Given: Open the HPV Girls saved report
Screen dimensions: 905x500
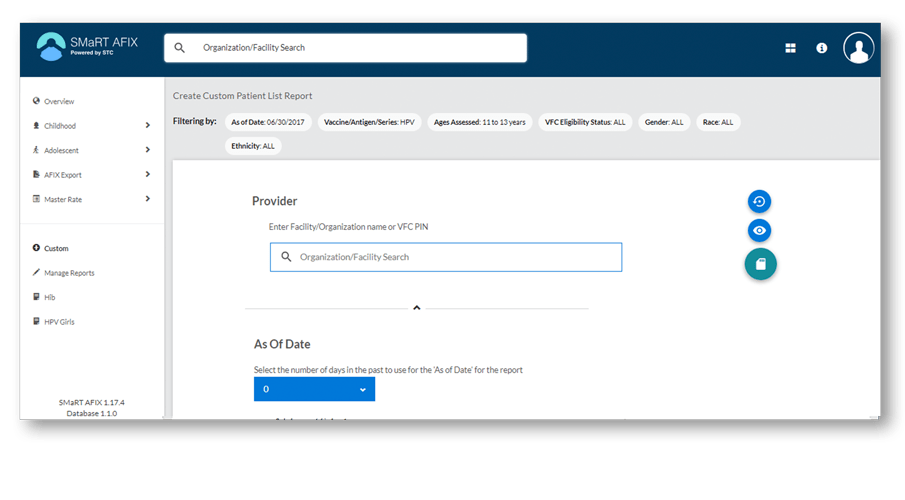Looking at the screenshot, I should coord(59,322).
